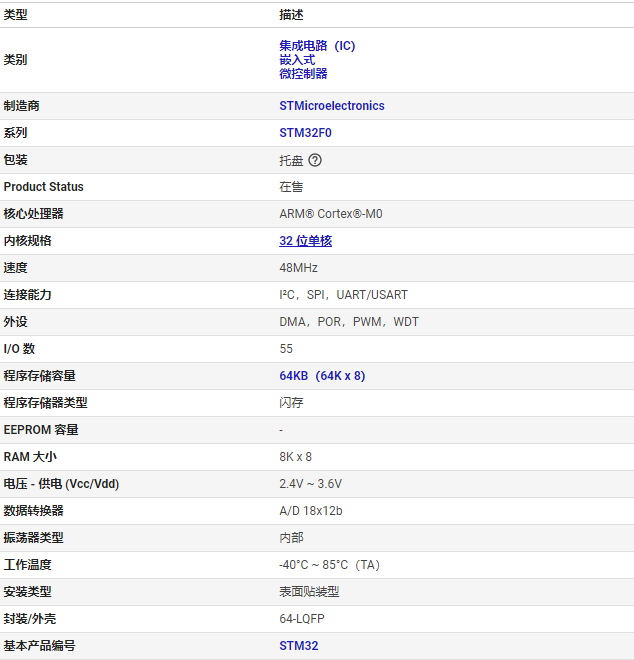Open the 嵌入式 category link
This screenshot has height=660, width=634.
[x=297, y=60]
